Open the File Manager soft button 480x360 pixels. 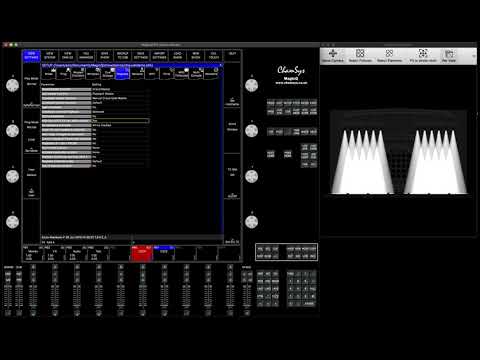coord(86,56)
